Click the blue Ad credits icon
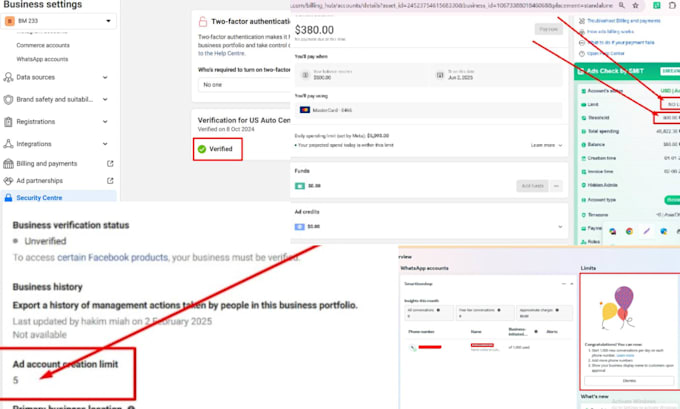Image resolution: width=680 pixels, height=409 pixels. pyautogui.click(x=300, y=227)
